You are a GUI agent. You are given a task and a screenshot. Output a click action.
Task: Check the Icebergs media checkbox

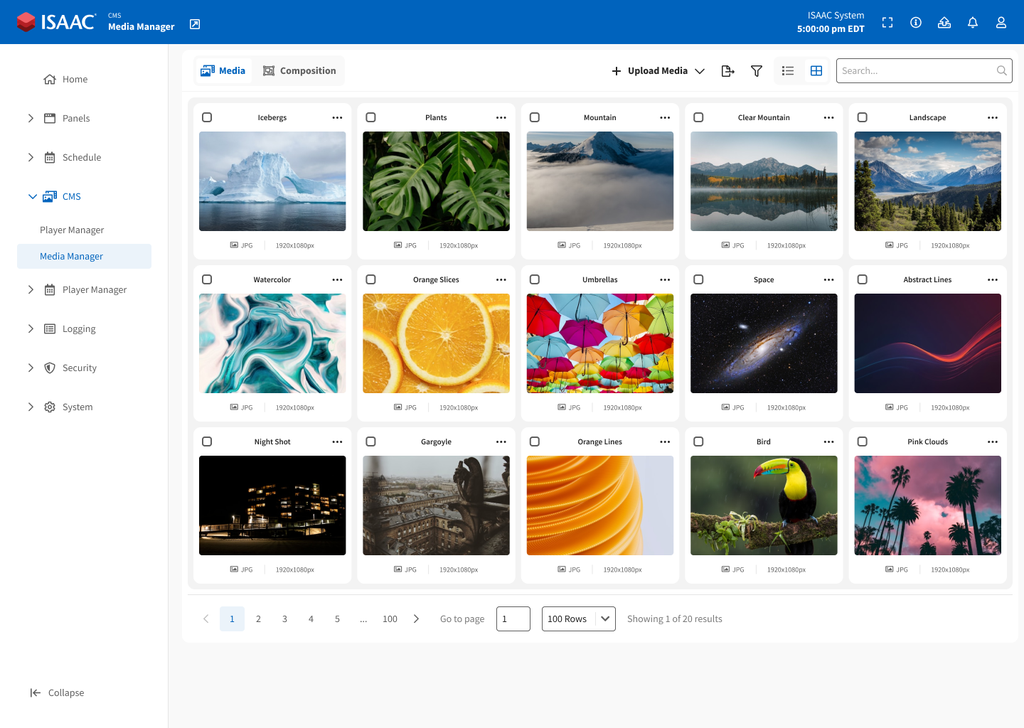(x=207, y=117)
